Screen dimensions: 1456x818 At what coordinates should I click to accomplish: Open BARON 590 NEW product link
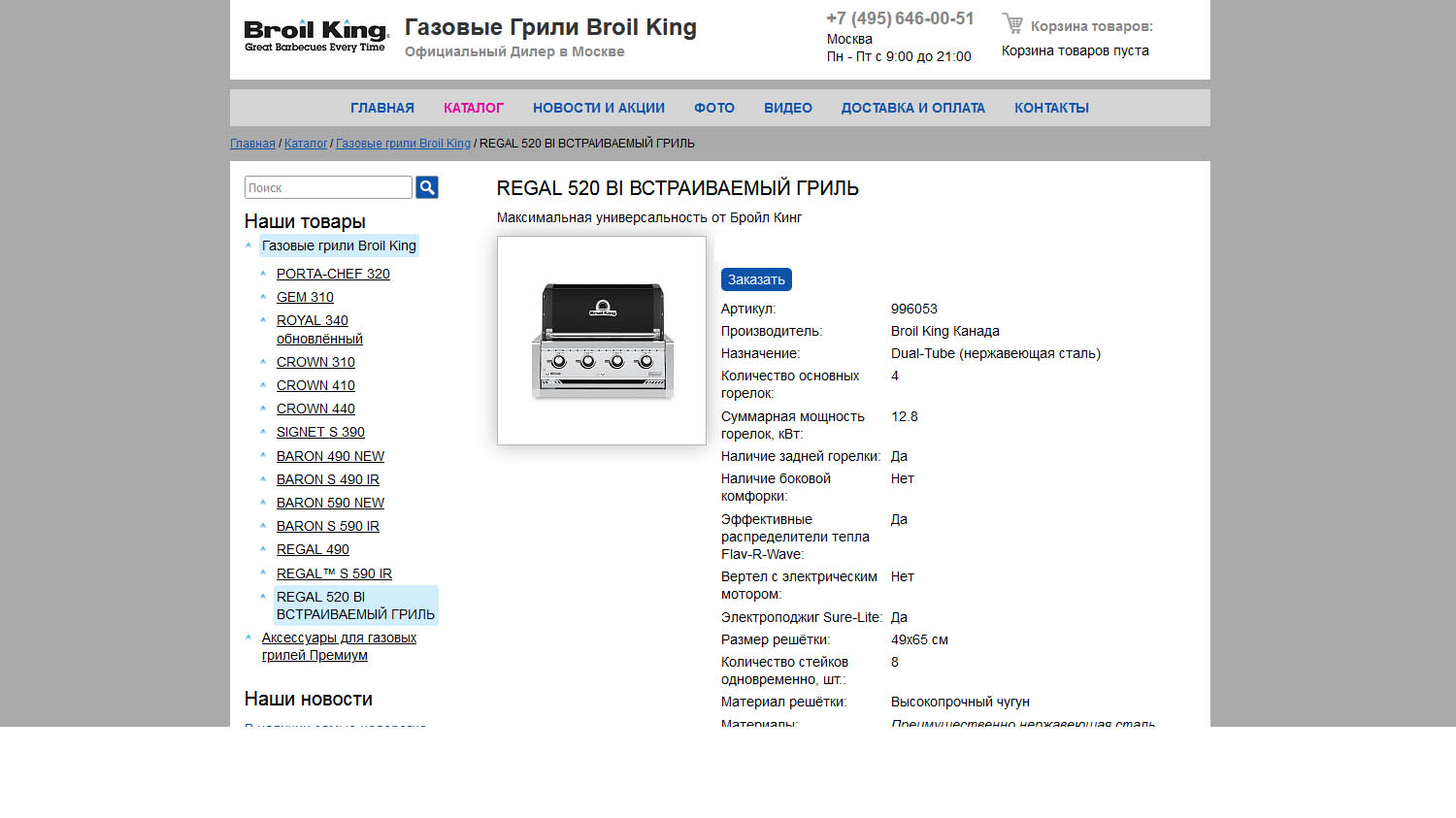[330, 503]
